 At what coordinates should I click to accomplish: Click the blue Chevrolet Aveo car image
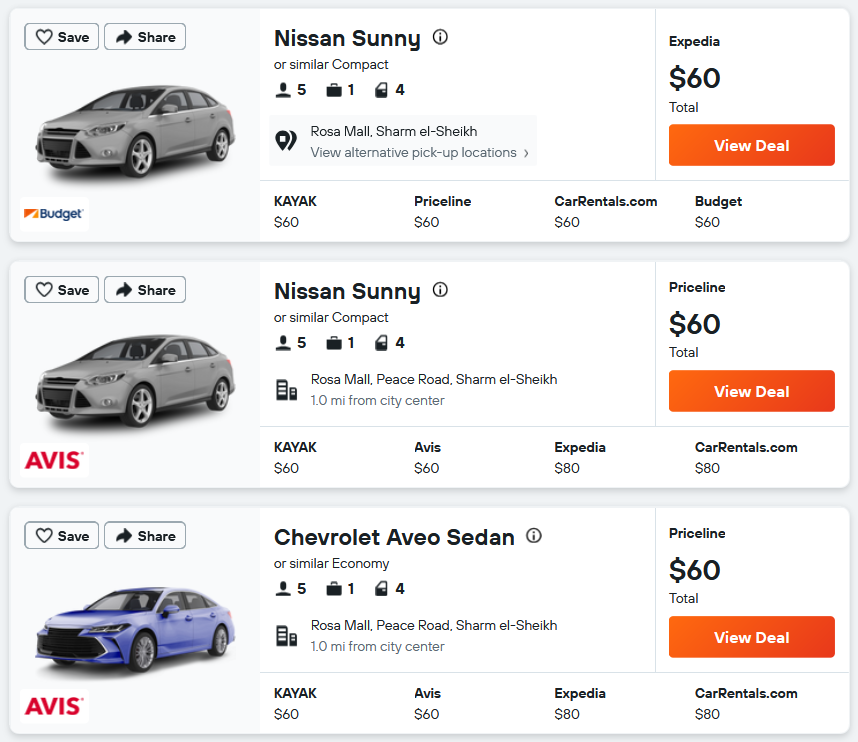(136, 628)
